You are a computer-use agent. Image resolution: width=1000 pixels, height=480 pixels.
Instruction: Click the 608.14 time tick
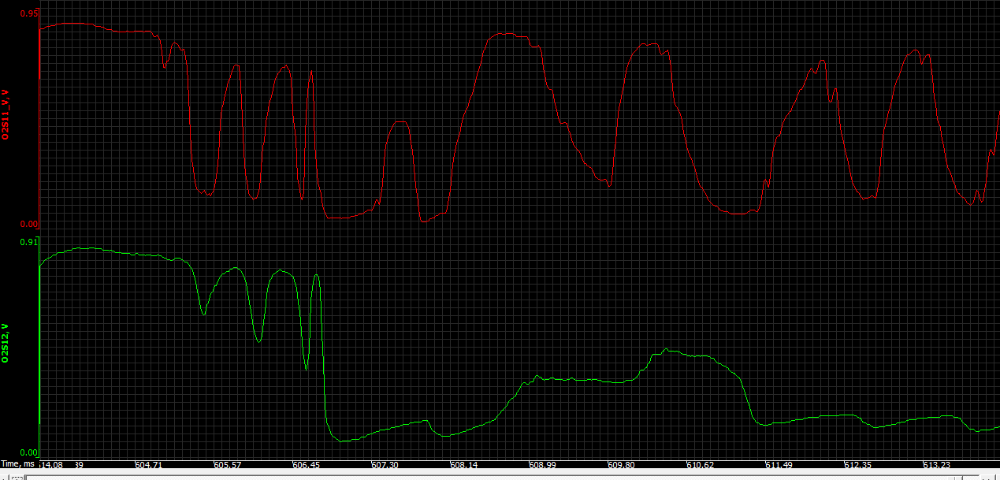click(464, 465)
